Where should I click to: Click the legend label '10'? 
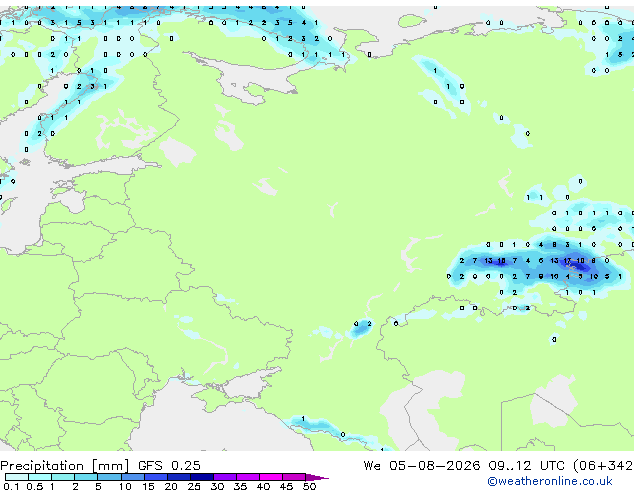point(125,486)
